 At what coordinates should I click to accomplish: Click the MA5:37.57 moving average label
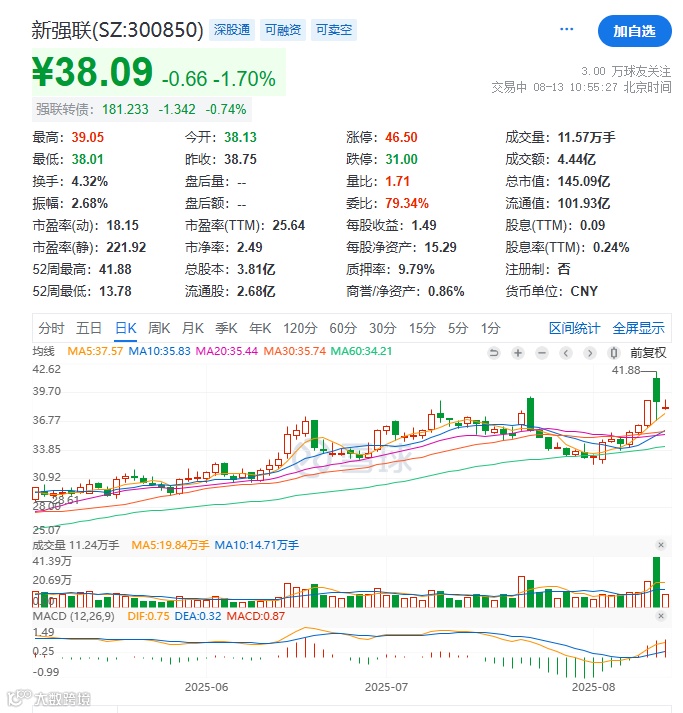pyautogui.click(x=95, y=351)
